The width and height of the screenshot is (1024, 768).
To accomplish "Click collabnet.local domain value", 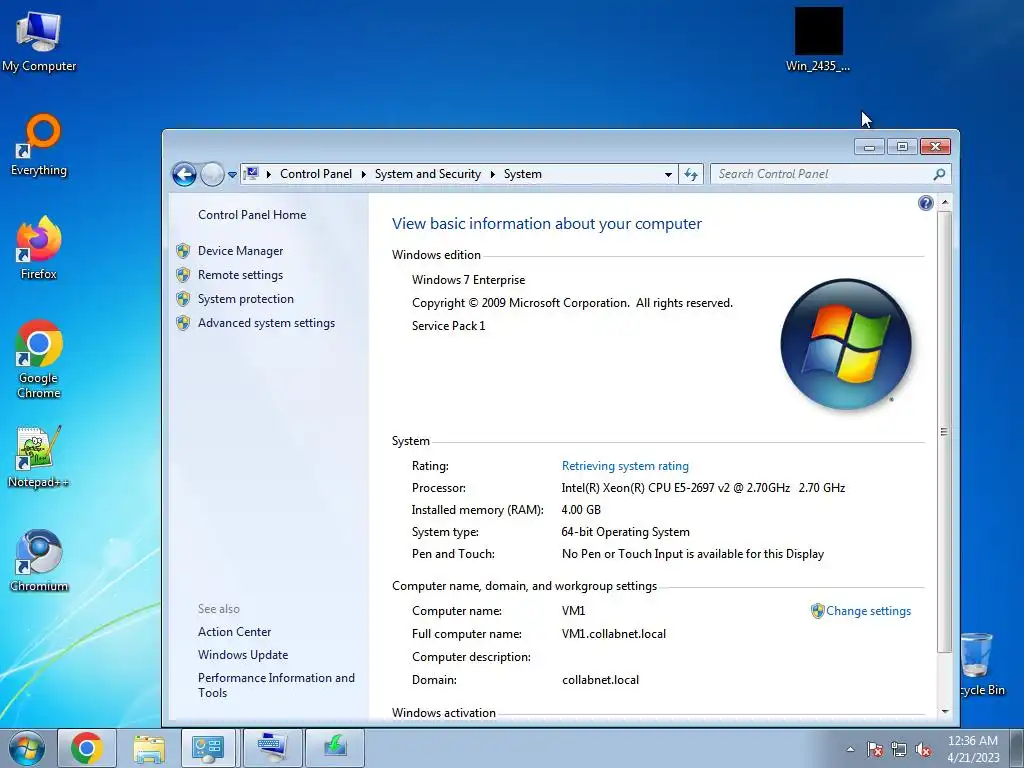I will pos(600,680).
